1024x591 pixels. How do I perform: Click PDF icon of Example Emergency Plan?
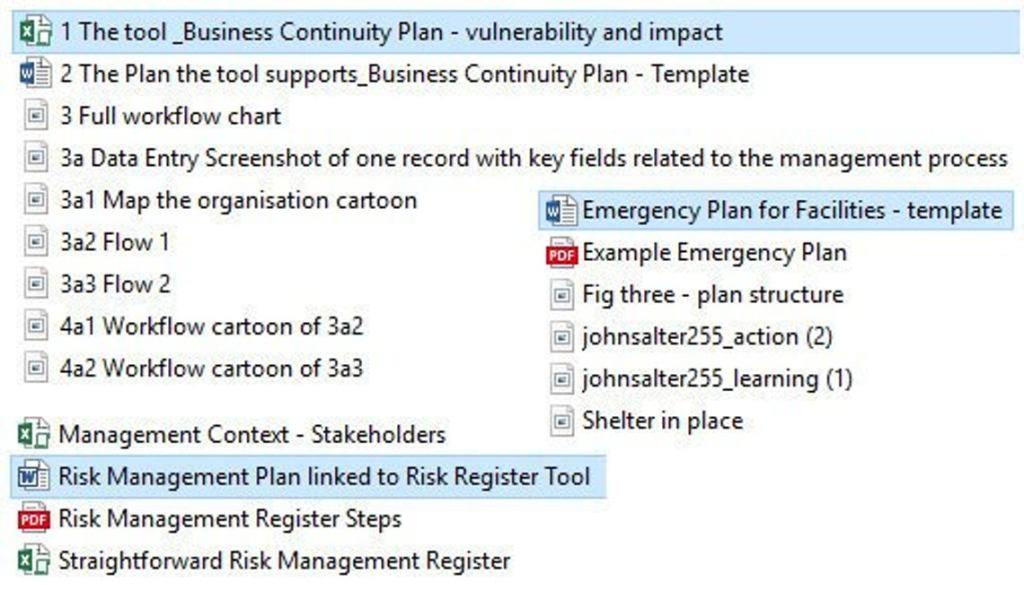pyautogui.click(x=562, y=253)
